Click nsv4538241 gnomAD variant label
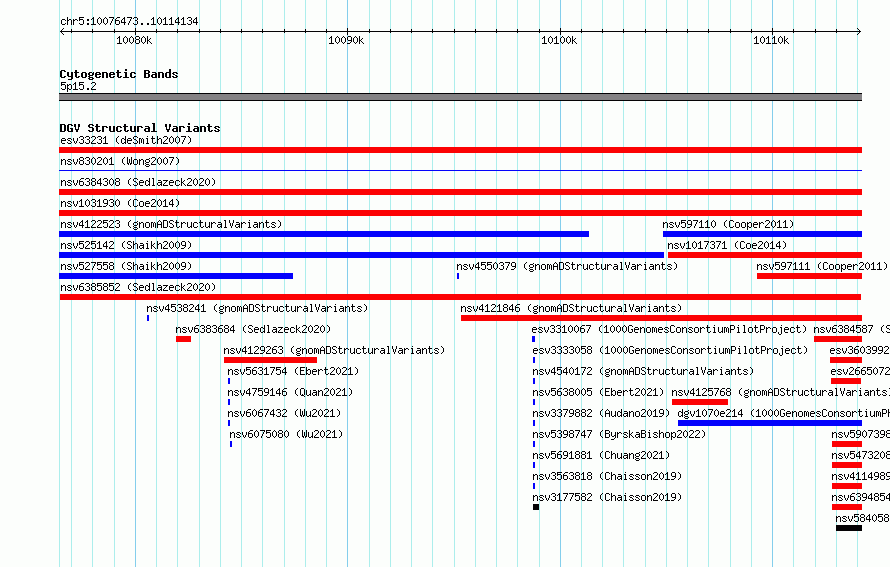Viewport: 890px width, 567px height. point(257,308)
